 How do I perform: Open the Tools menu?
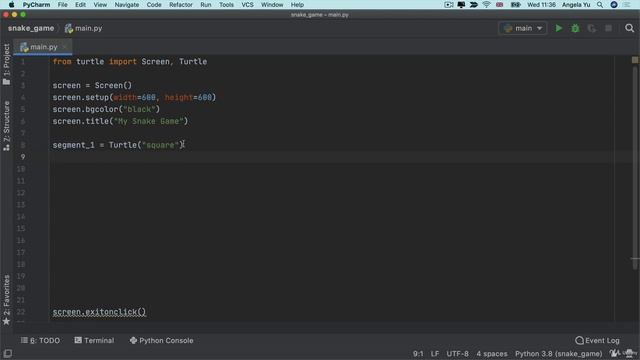point(226,5)
